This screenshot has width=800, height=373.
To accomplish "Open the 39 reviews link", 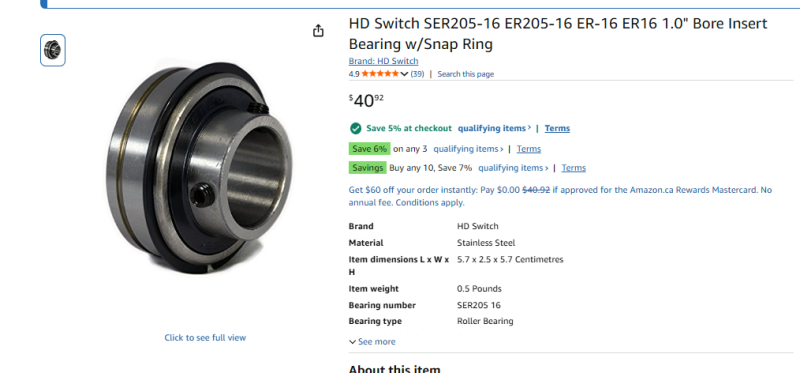I will pos(417,74).
